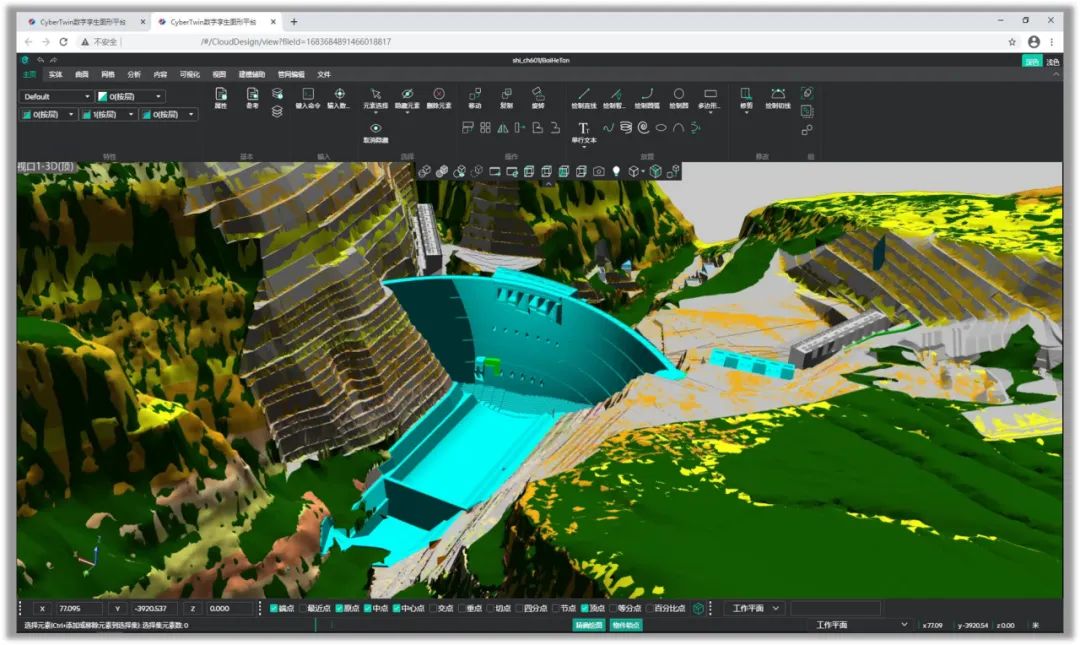Click the 旋转 (Rotate) tool icon
The image size is (1080, 645).
click(538, 94)
